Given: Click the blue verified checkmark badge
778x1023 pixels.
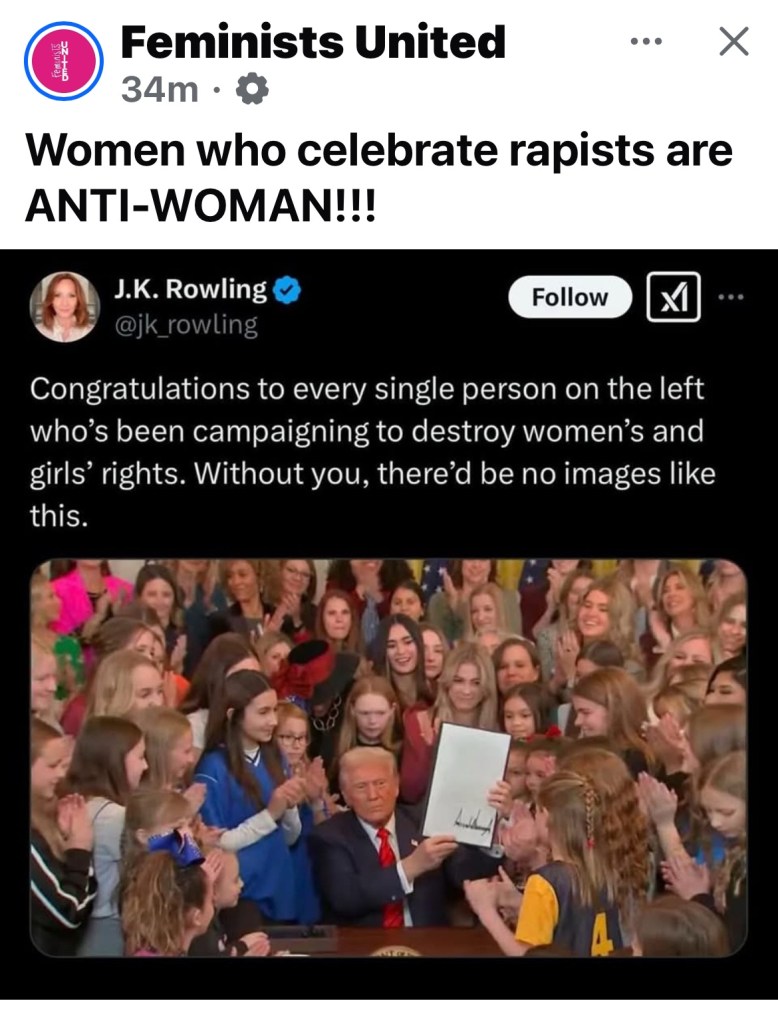Looking at the screenshot, I should point(287,290).
